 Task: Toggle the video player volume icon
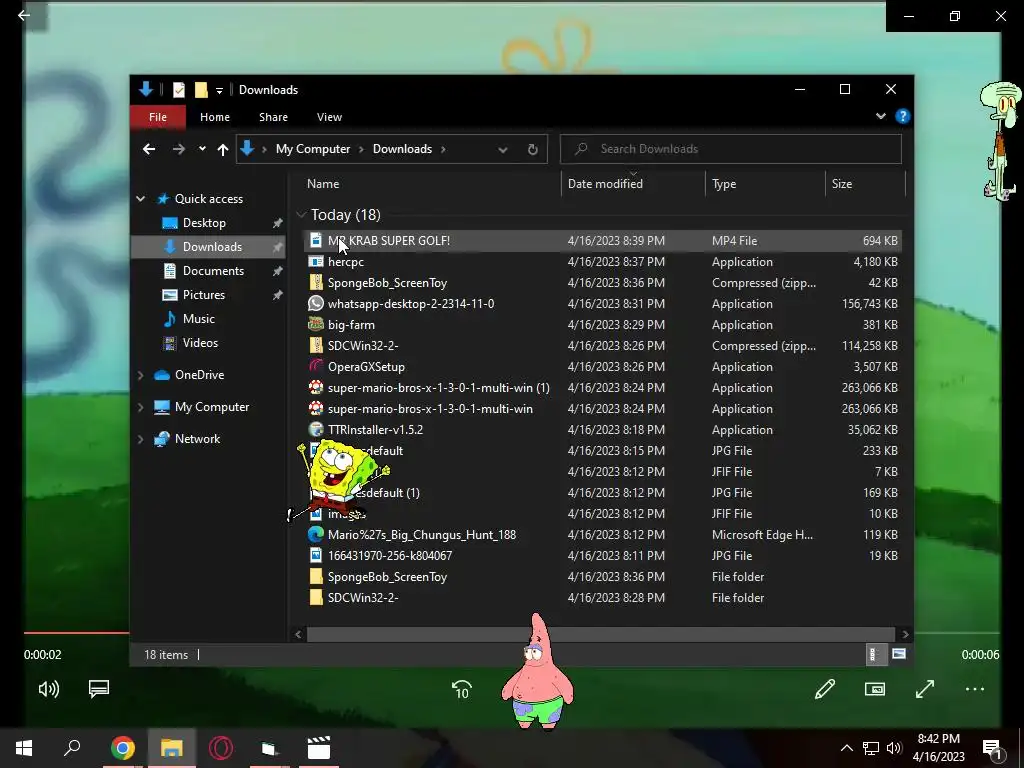click(x=49, y=689)
